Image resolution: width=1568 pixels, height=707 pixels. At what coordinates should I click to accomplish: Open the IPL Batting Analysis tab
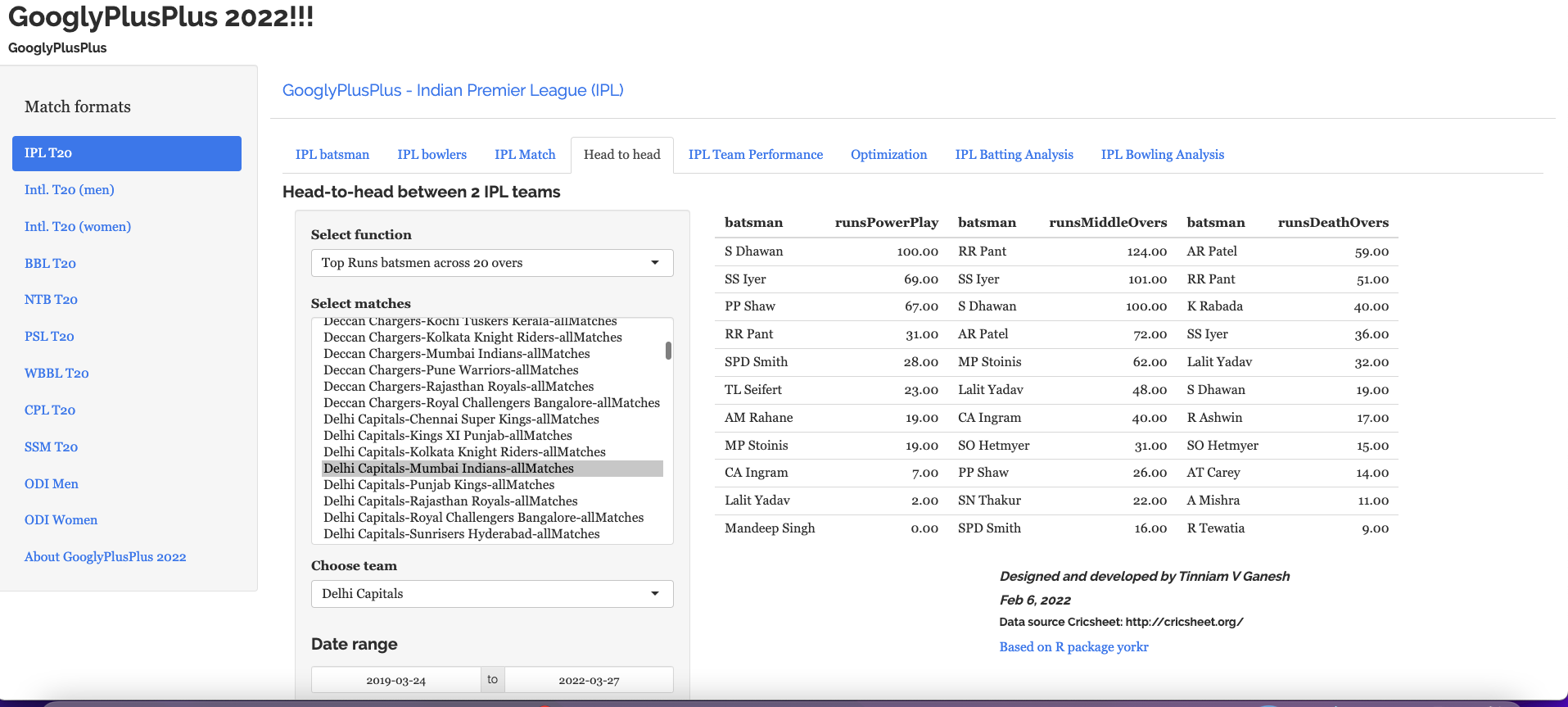click(1014, 155)
